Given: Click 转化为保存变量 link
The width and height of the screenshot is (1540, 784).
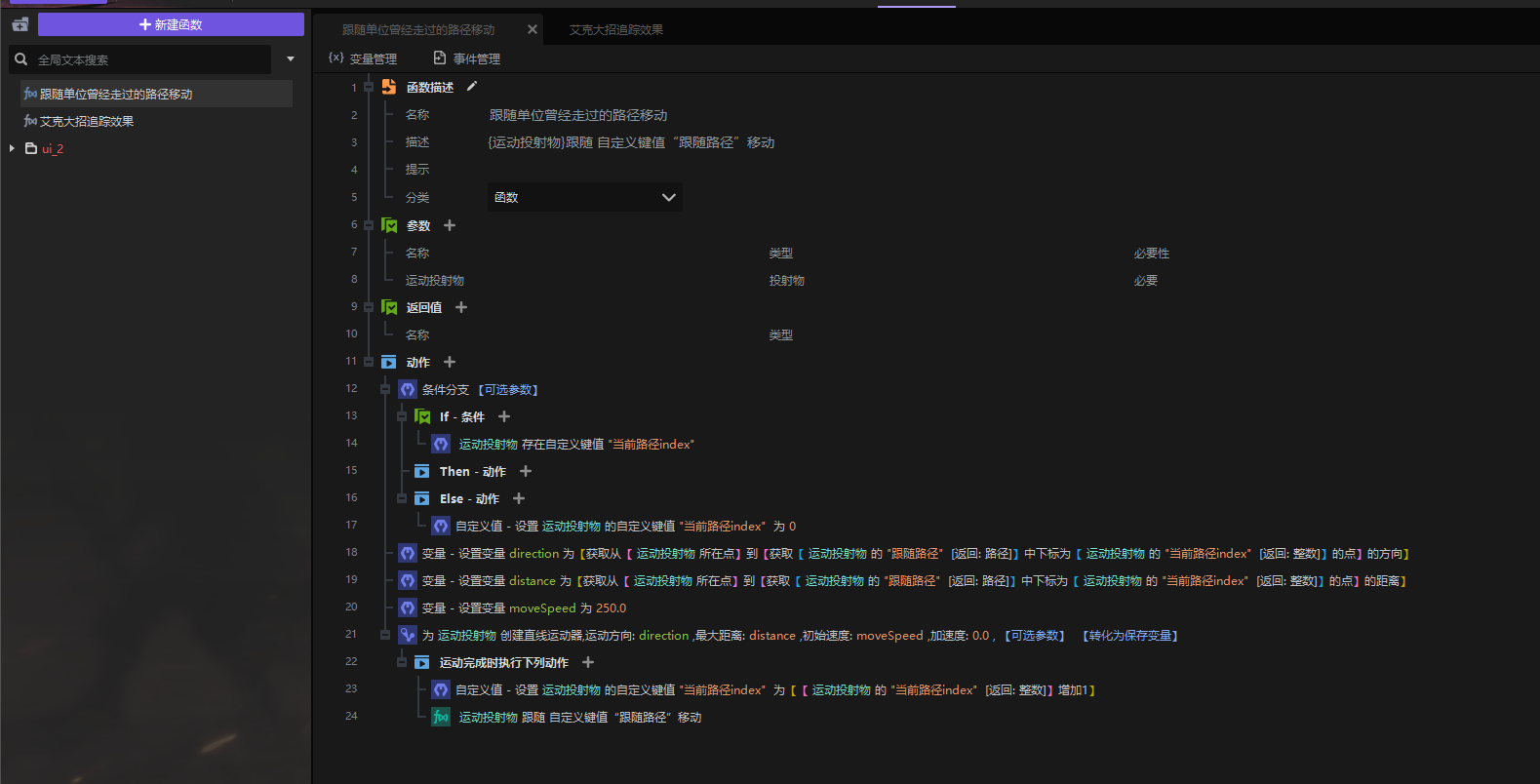Looking at the screenshot, I should tap(1130, 635).
